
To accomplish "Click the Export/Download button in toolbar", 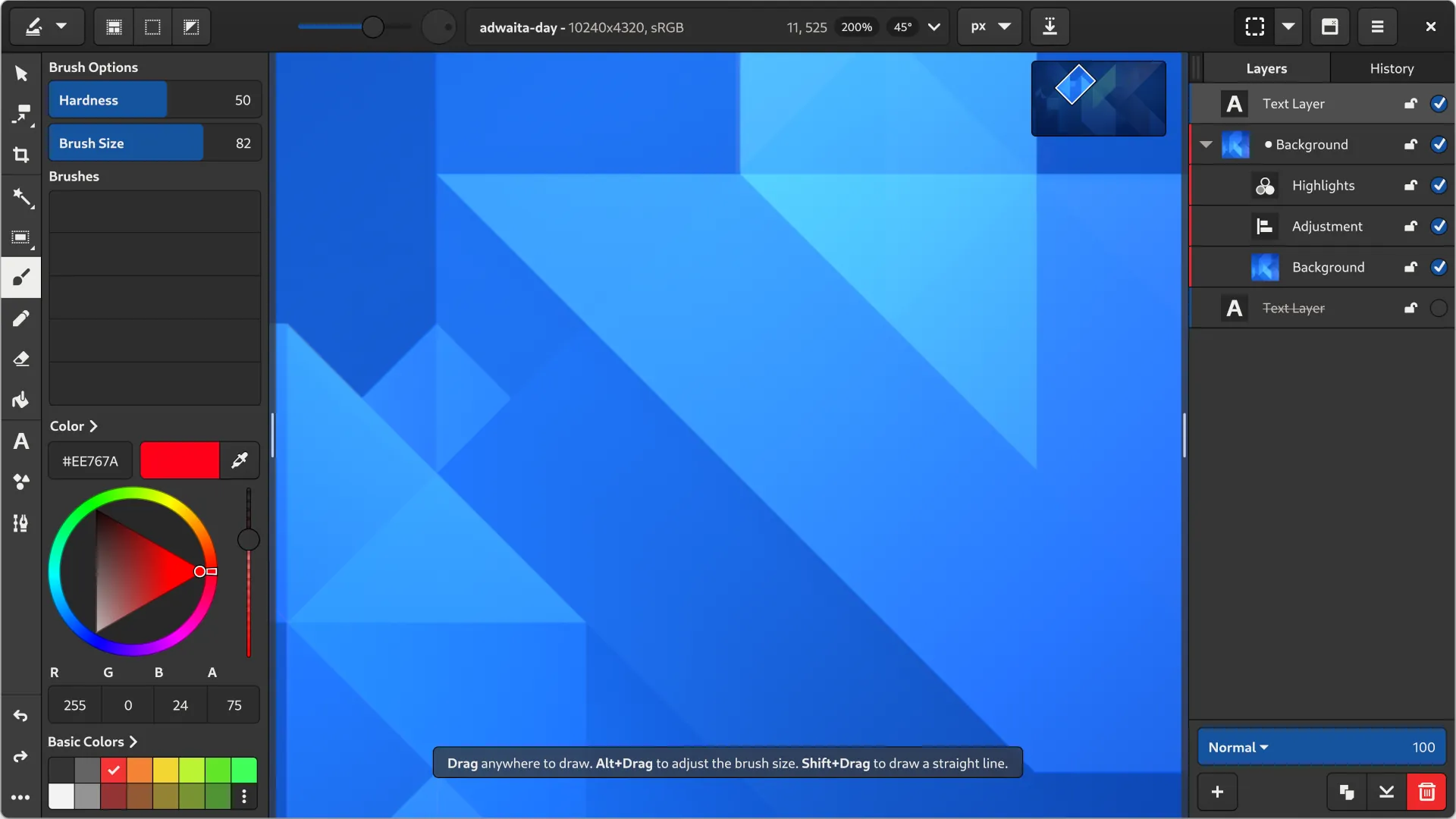I will tap(1049, 27).
